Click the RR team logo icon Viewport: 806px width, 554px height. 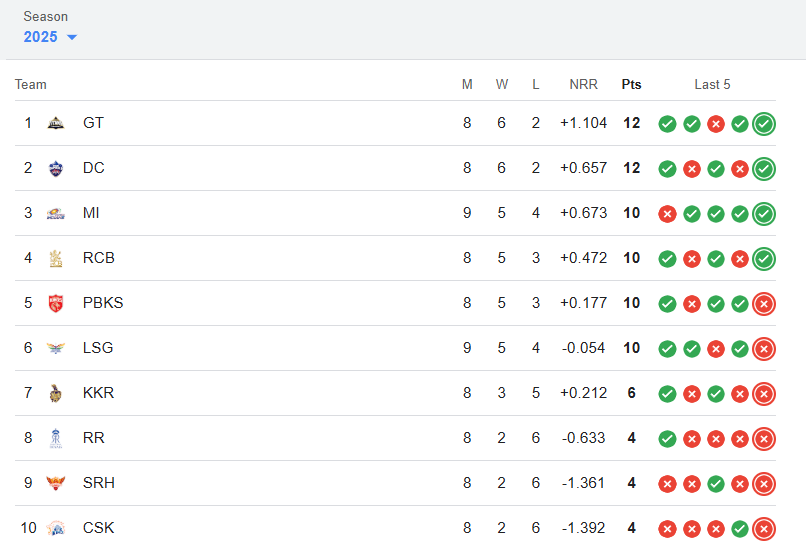56,438
